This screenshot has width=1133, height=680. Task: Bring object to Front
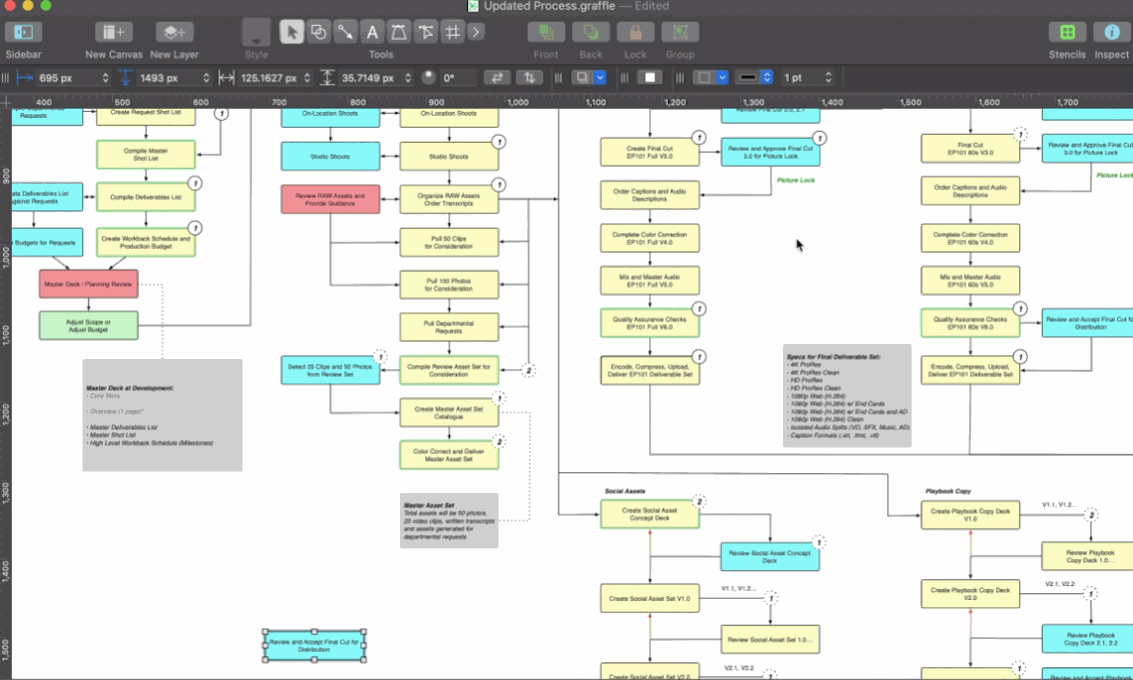546,33
